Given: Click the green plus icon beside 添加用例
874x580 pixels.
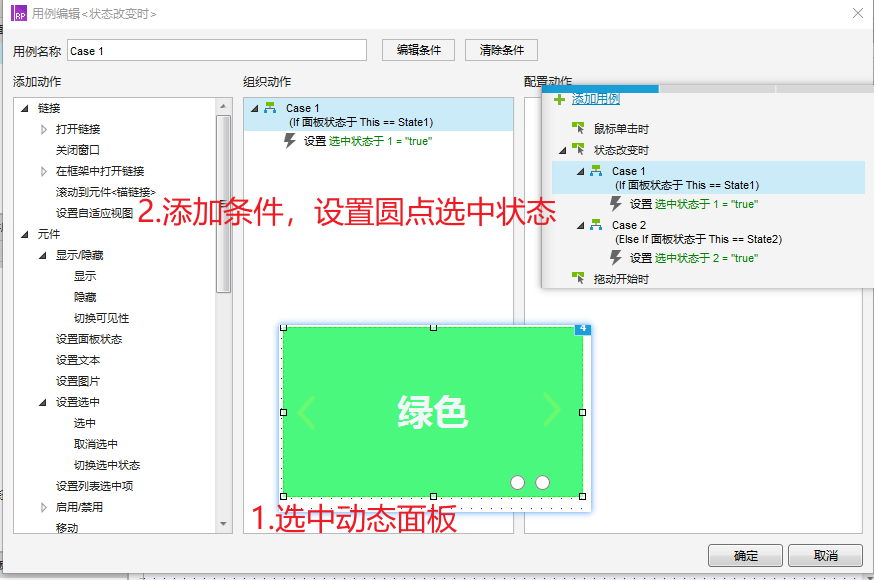Looking at the screenshot, I should click(x=559, y=99).
